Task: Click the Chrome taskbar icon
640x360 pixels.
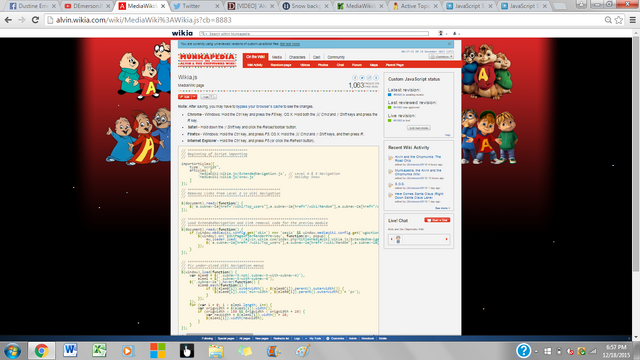Action: pyautogui.click(x=41, y=351)
